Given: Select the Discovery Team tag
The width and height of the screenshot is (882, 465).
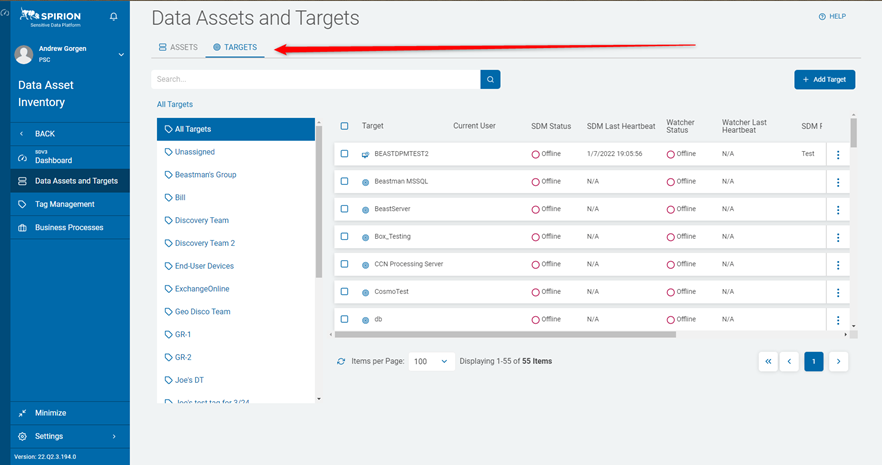Looking at the screenshot, I should point(201,220).
